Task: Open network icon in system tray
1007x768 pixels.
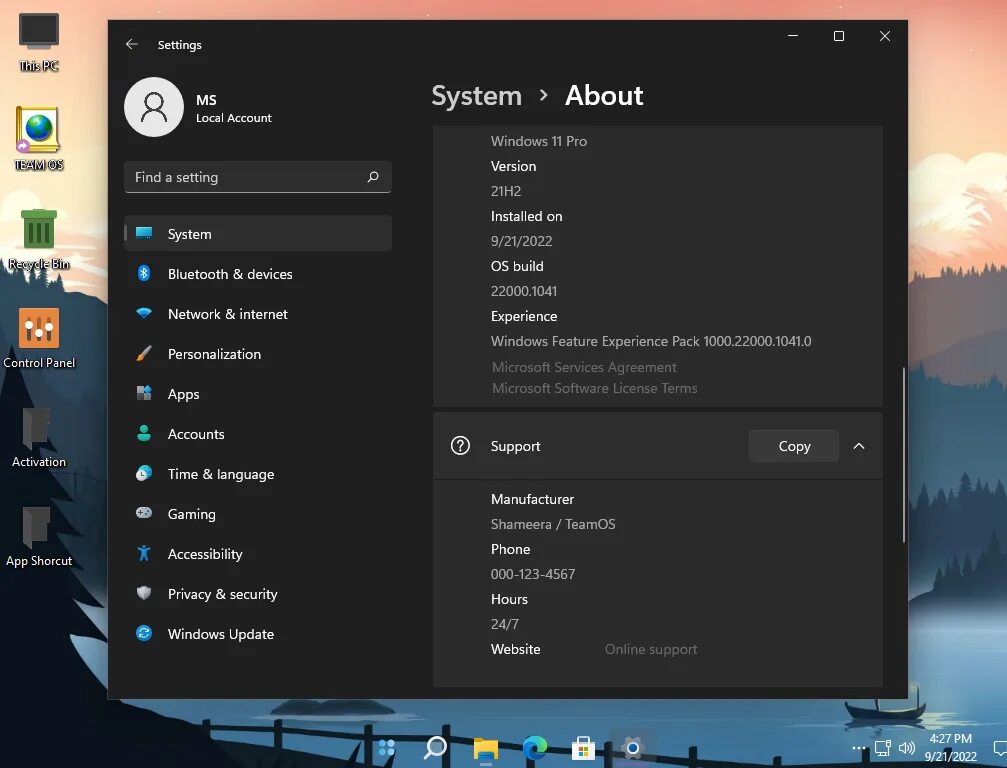Action: point(883,748)
